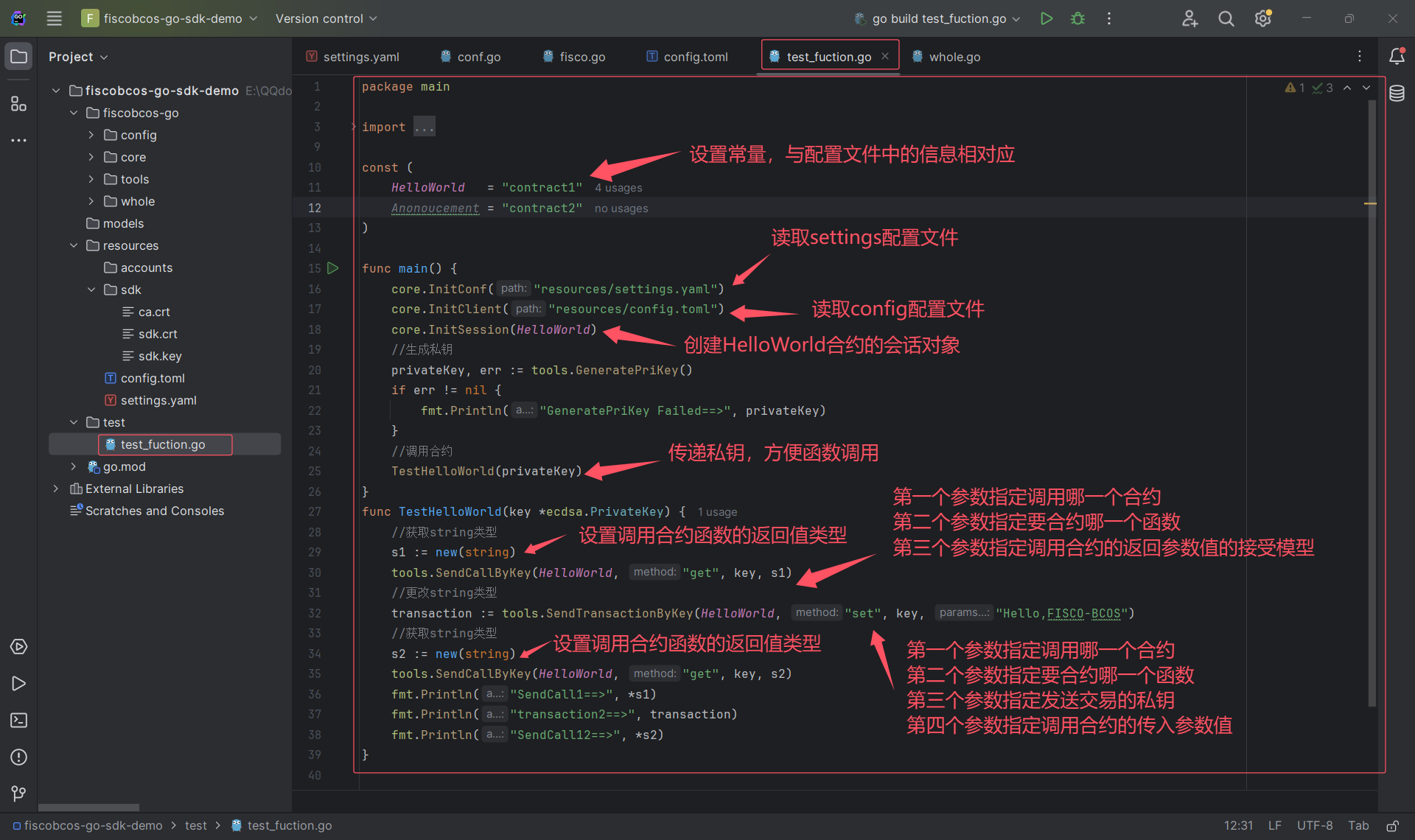The width and height of the screenshot is (1415, 840).
Task: Click the Debug bug icon
Action: (1077, 18)
